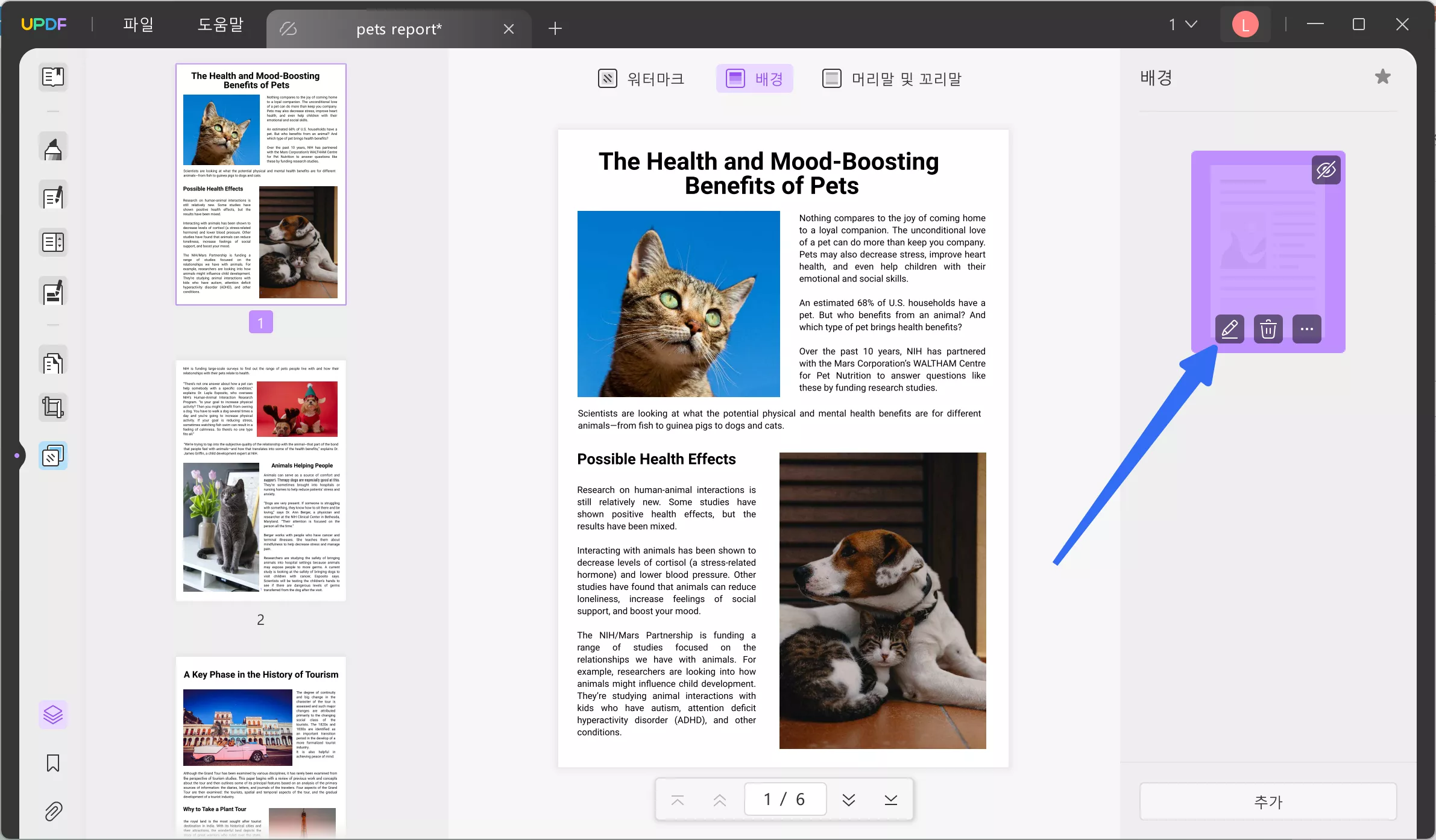Image resolution: width=1436 pixels, height=840 pixels.
Task: Switch to 배경 tab
Action: 755,79
